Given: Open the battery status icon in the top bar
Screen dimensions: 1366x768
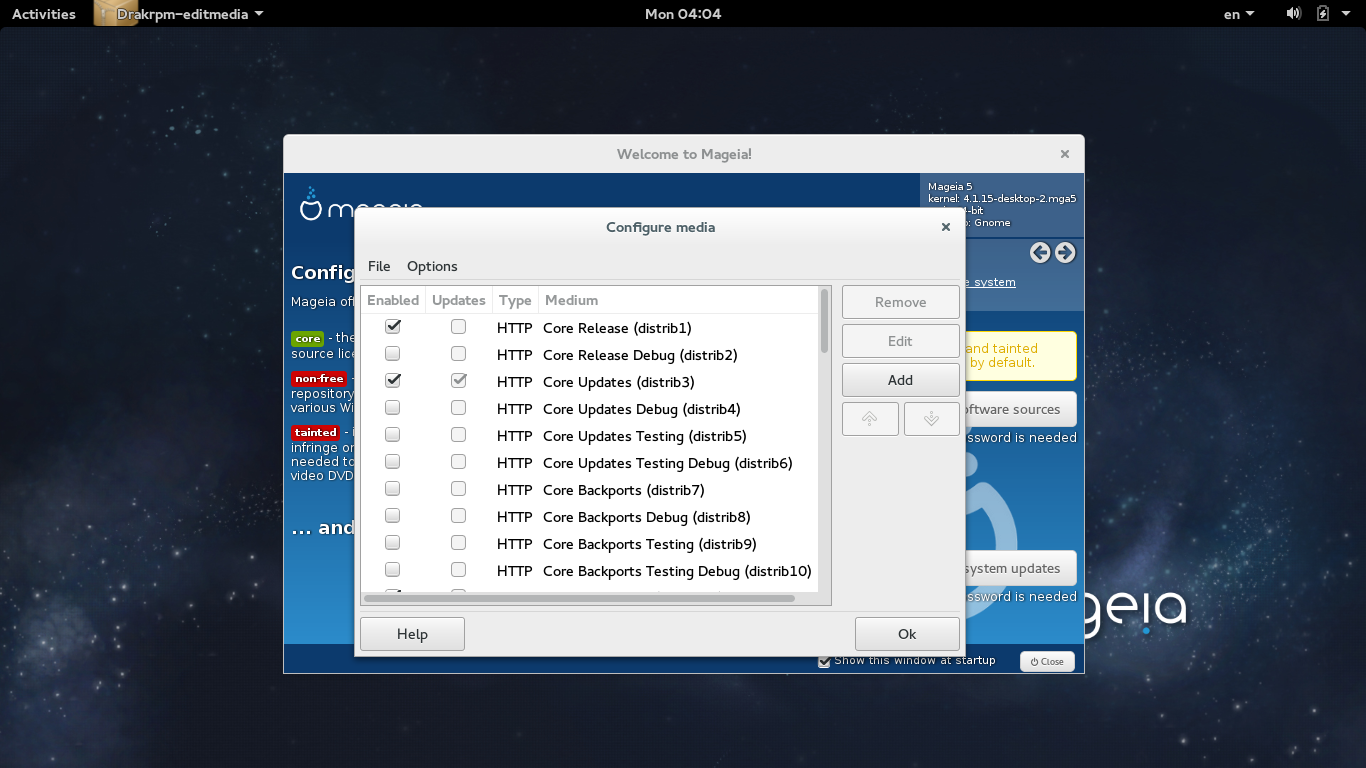Looking at the screenshot, I should [1323, 14].
